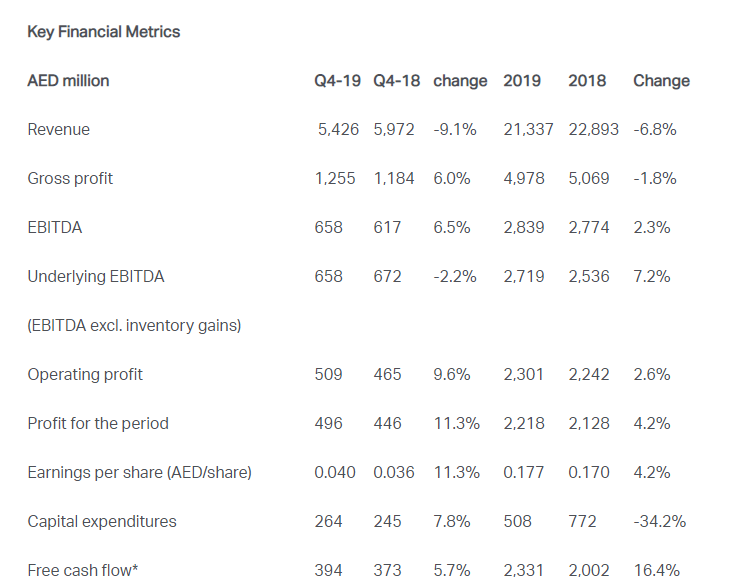The width and height of the screenshot is (736, 584).
Task: Select the Q4-18 column header
Action: (x=396, y=81)
